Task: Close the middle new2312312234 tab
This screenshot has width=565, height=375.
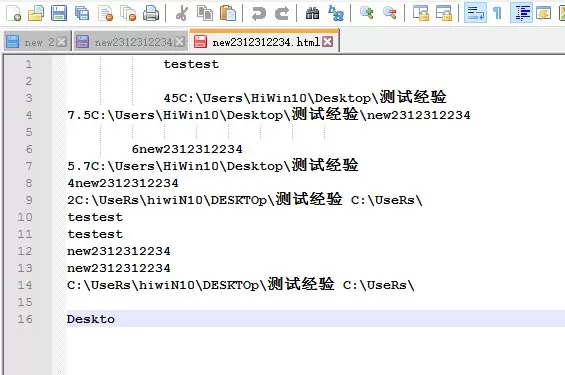Action: tap(179, 42)
